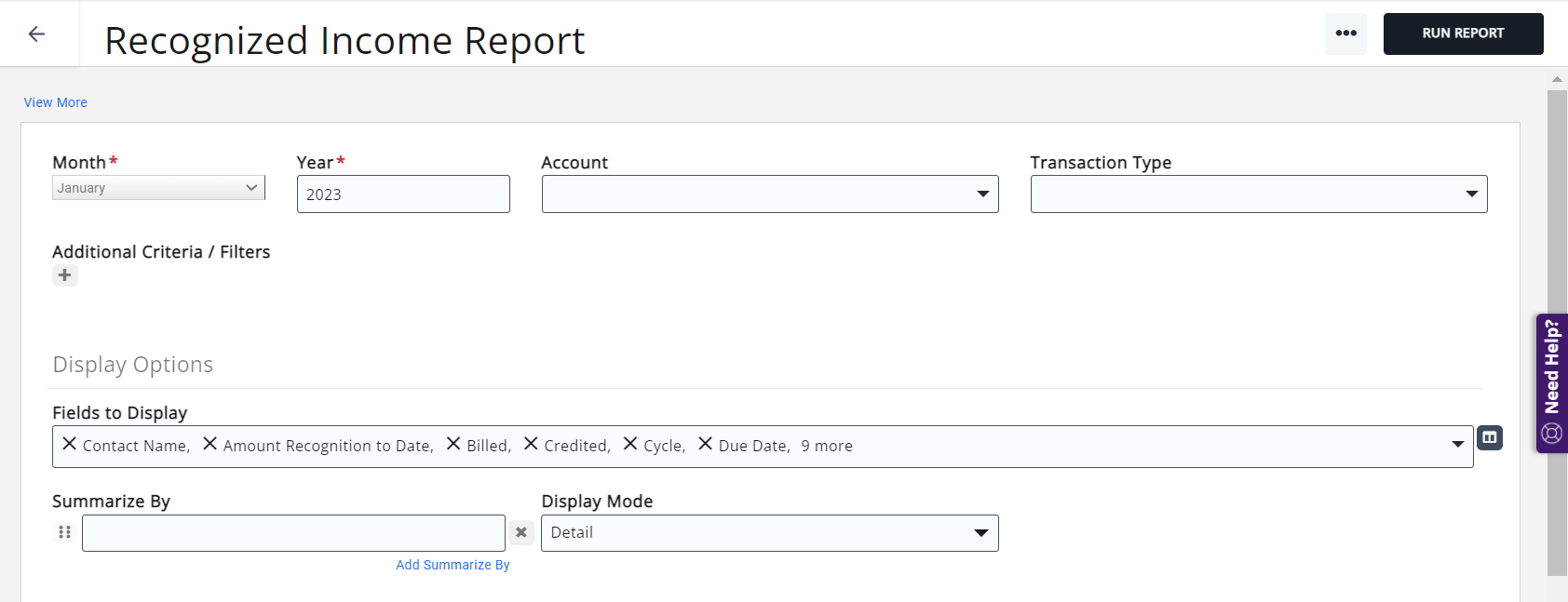
Task: Click the View More link
Action: pyautogui.click(x=56, y=102)
